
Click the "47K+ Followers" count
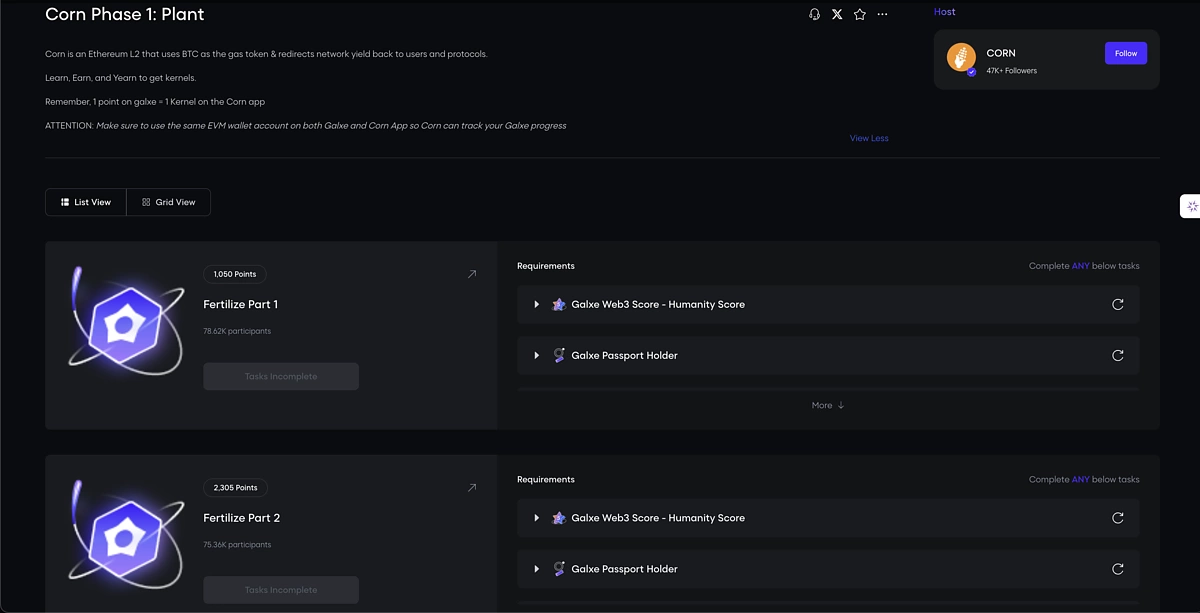point(1012,71)
